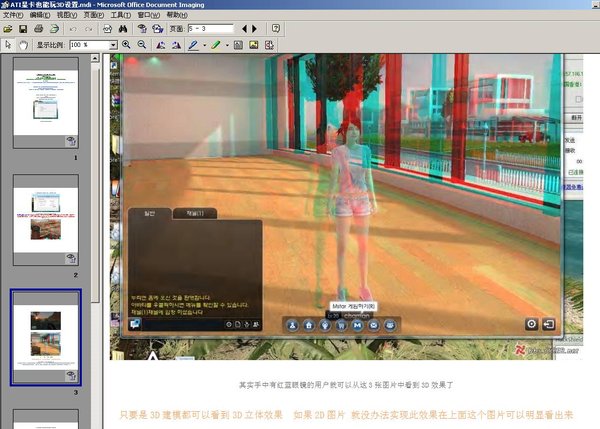Open the Help question mark icon
Image resolution: width=600 pixels, height=429 pixels.
276,28
